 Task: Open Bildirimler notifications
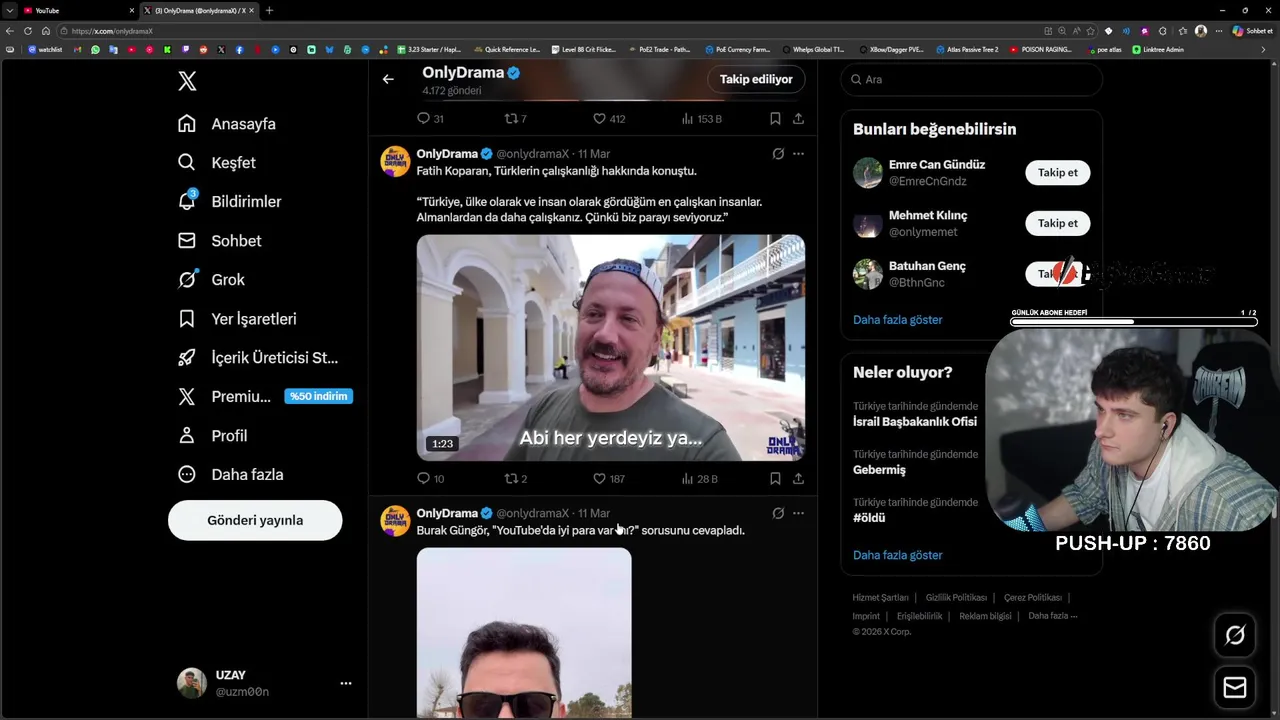point(230,202)
